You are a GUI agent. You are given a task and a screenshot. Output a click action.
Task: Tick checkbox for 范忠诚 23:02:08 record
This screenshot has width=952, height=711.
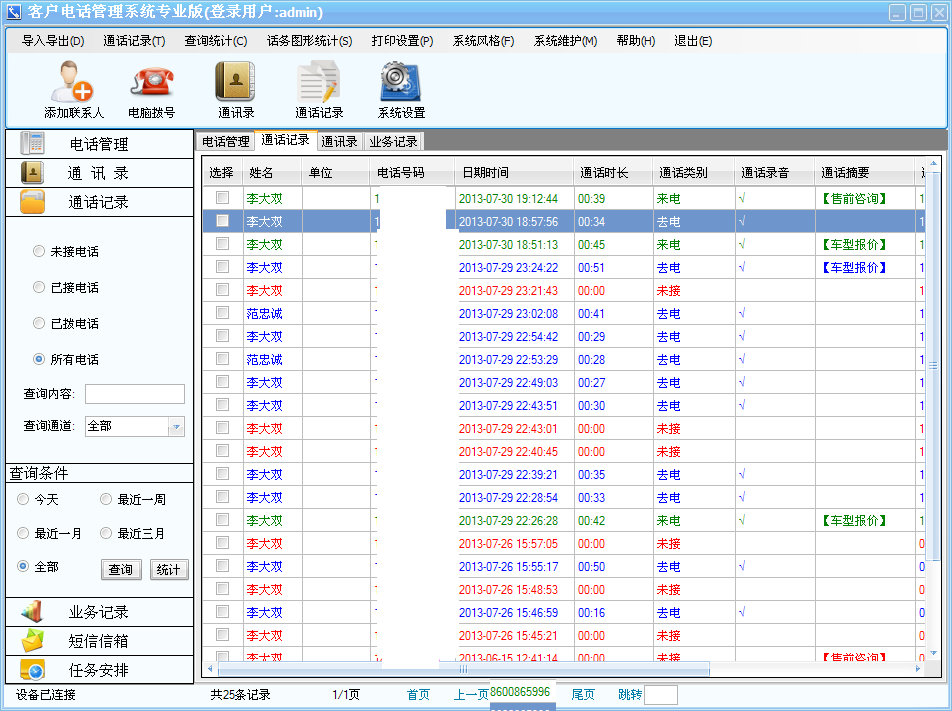pos(223,313)
